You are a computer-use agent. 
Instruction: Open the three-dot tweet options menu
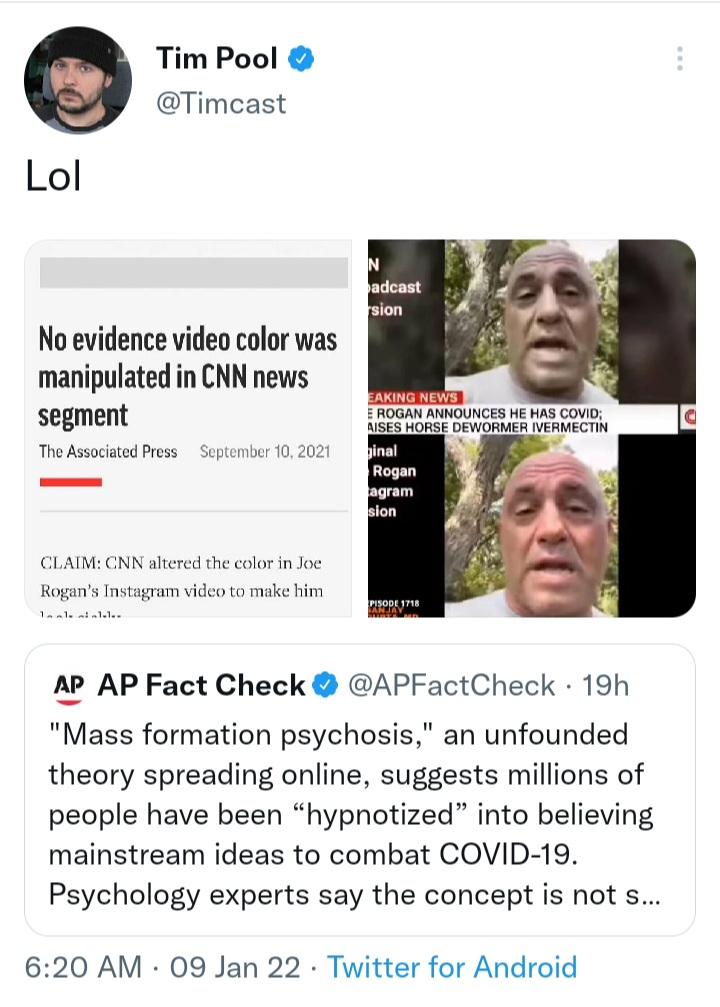[x=680, y=58]
